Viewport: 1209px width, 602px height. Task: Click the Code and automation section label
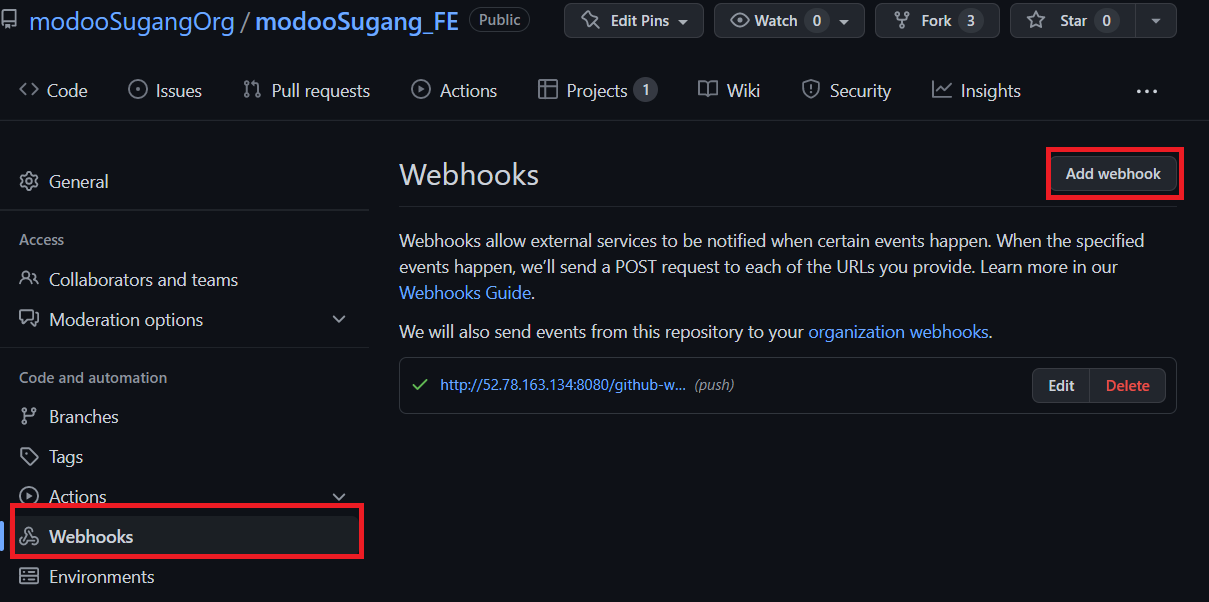coord(93,378)
